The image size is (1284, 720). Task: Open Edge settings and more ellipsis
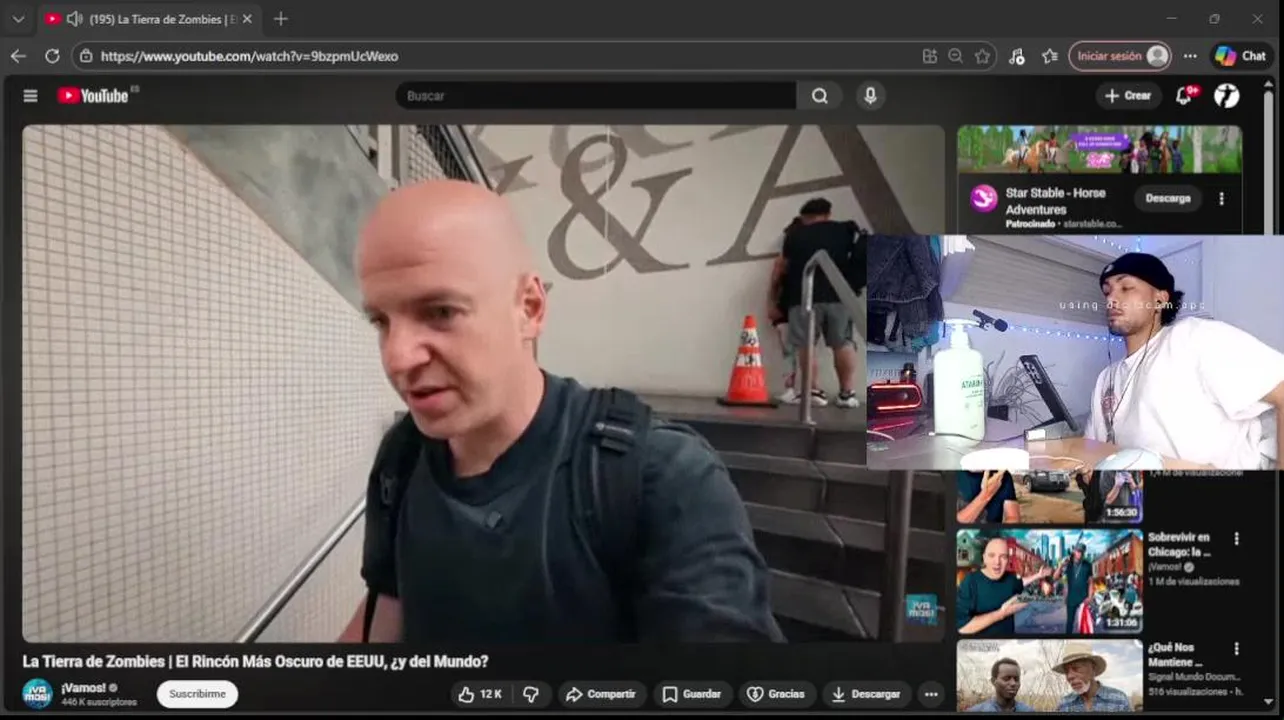click(1190, 56)
